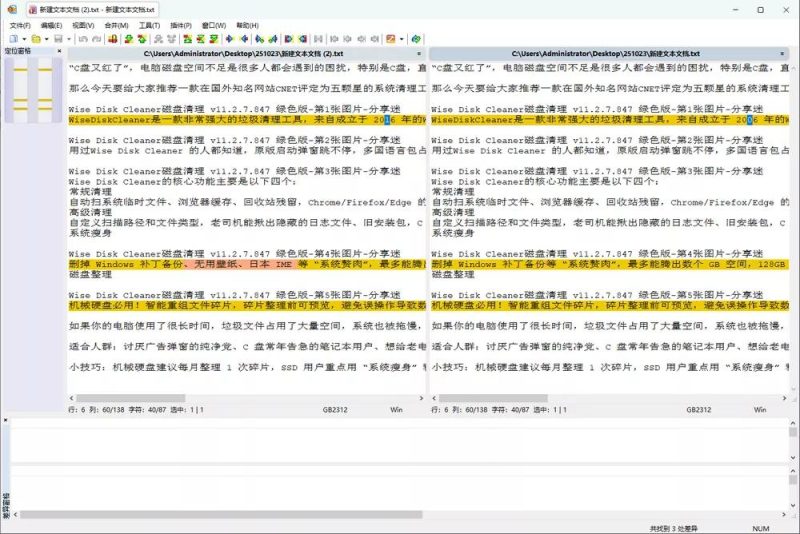Go to the last difference icon
This screenshot has width=800, height=534.
(x=215, y=39)
